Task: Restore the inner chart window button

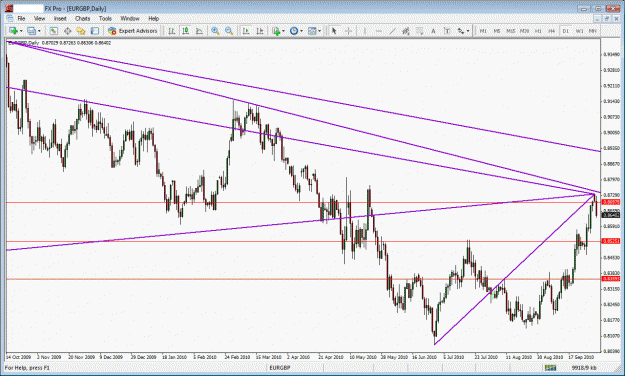Action: coord(607,19)
